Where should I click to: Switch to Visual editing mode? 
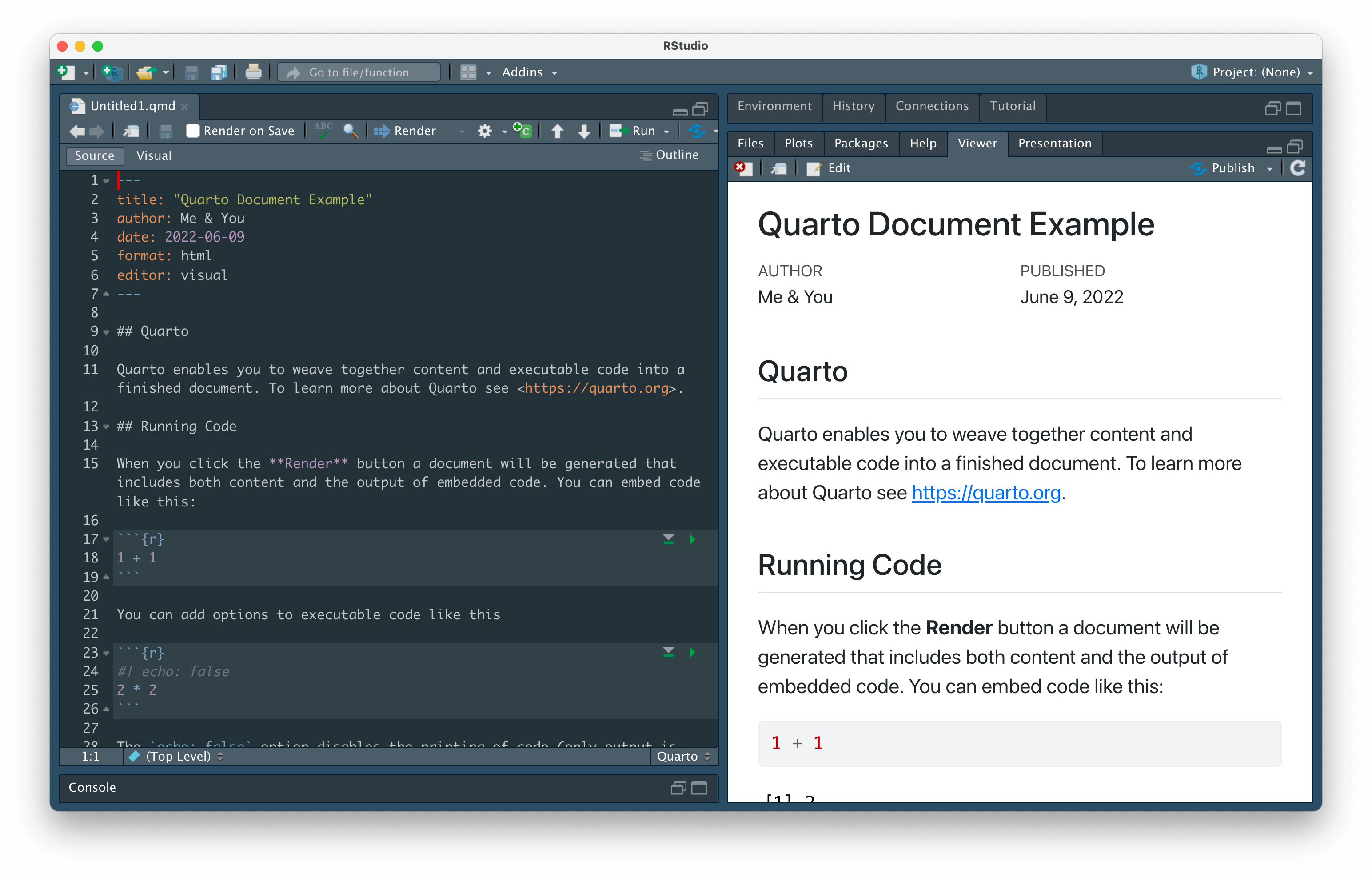(153, 155)
